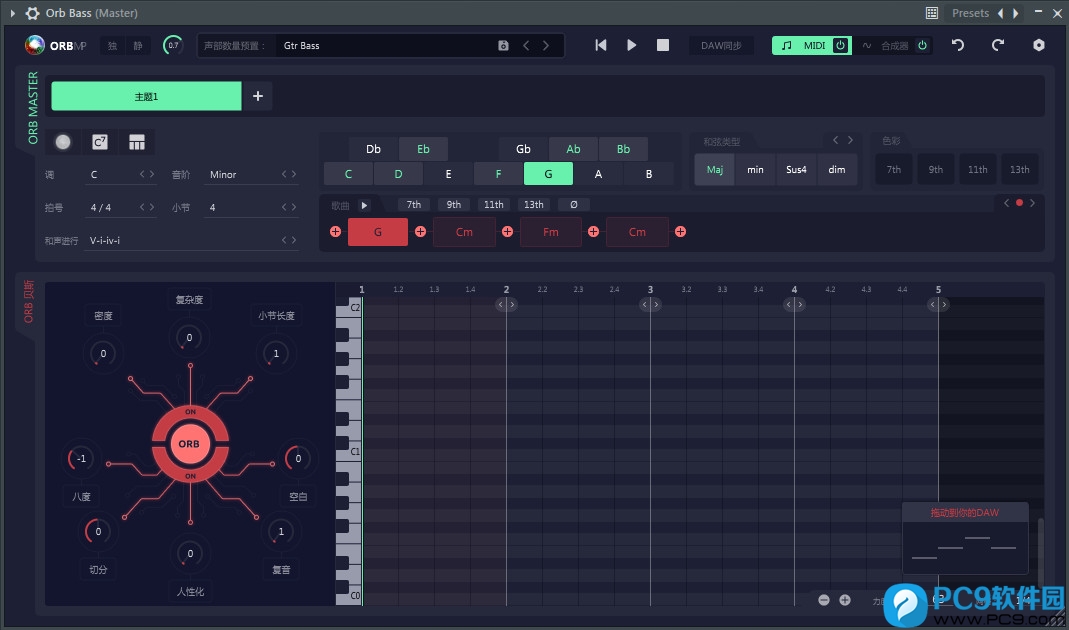Redo the last action

pos(998,45)
